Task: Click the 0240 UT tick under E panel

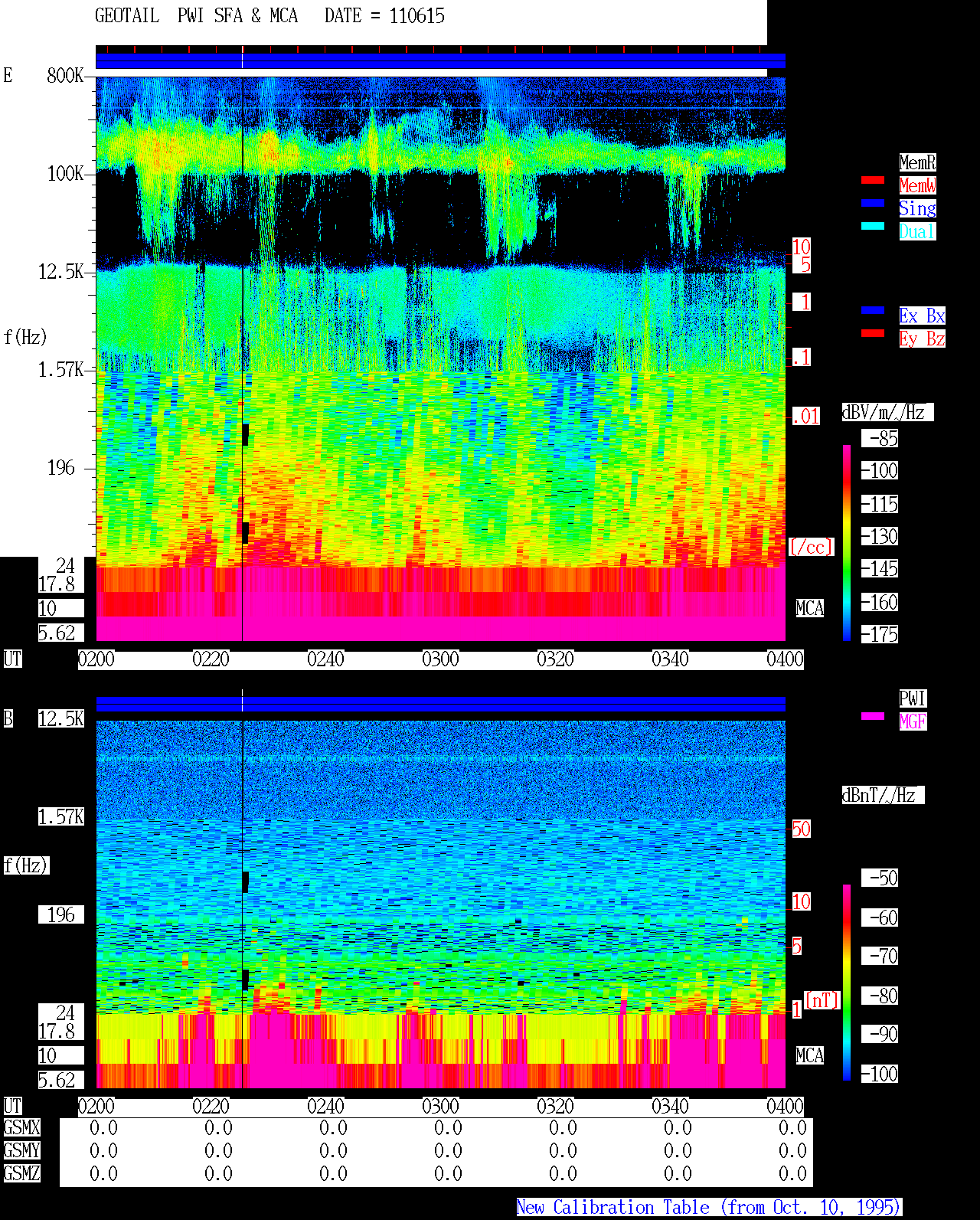Action: (325, 659)
